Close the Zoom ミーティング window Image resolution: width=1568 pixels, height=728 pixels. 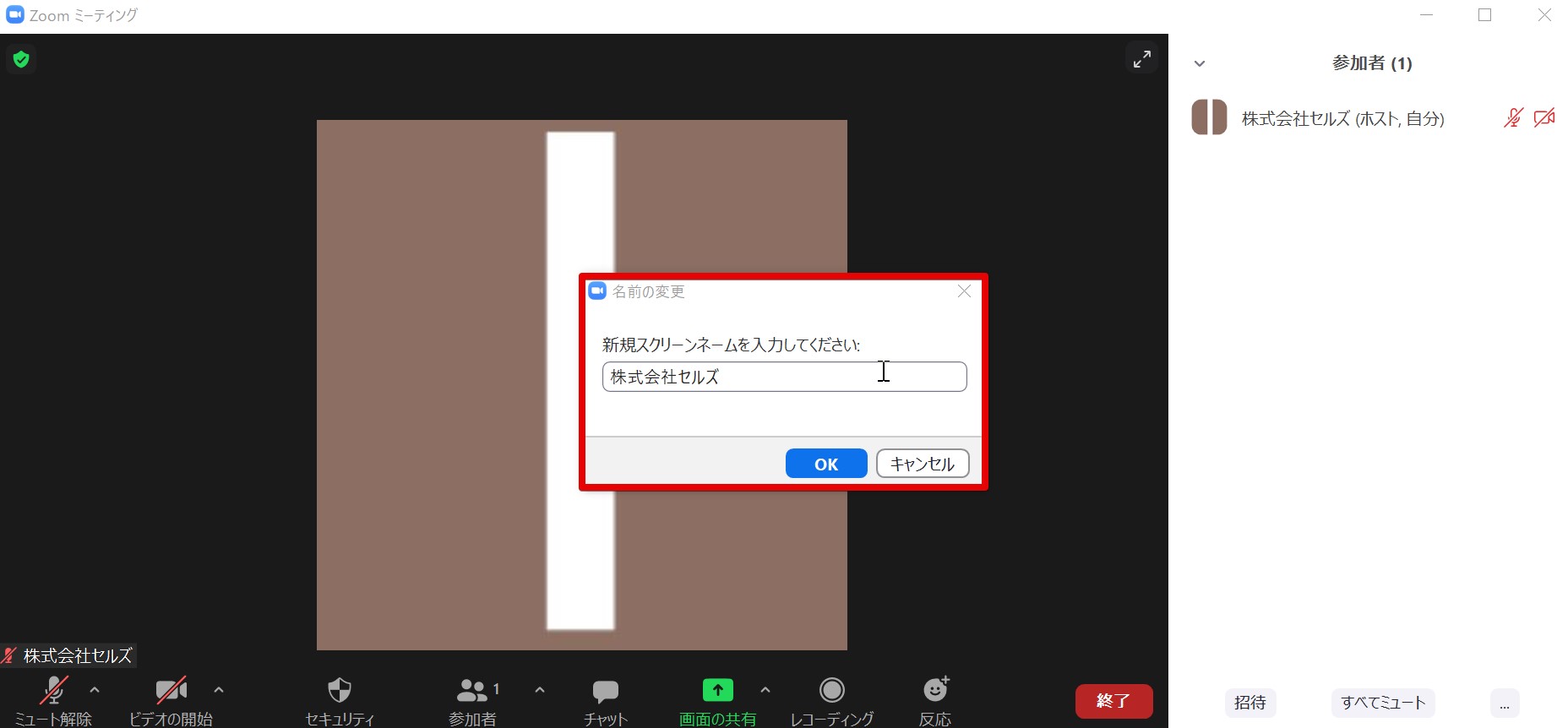coord(1543,15)
